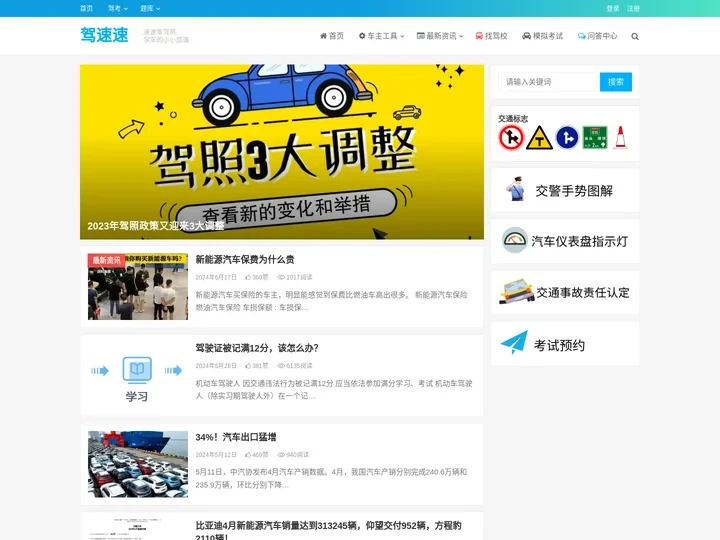Click the dashboard gauge indicator icon
The height and width of the screenshot is (540, 720).
coord(514,240)
